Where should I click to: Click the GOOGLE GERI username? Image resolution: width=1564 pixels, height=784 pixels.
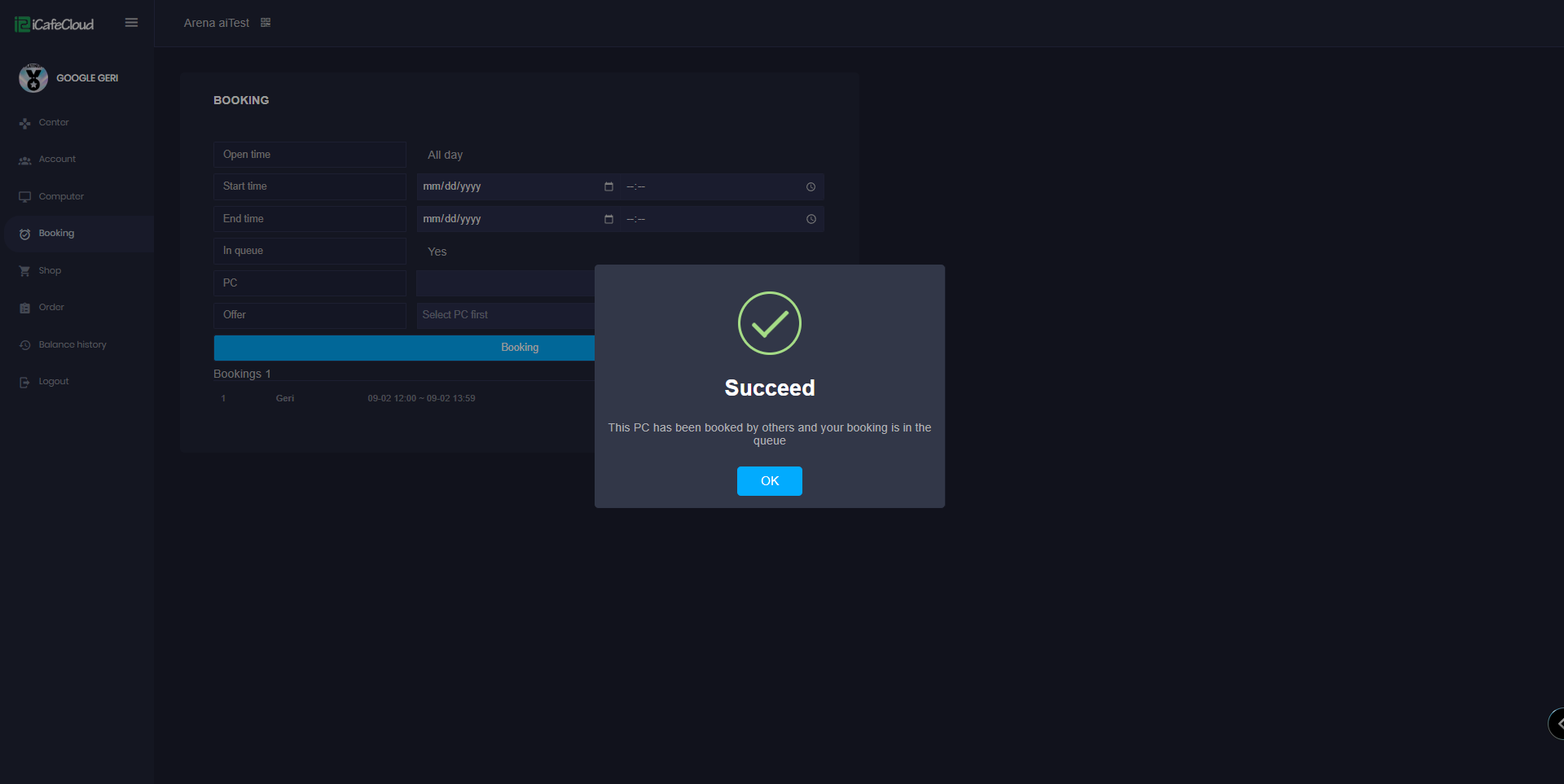coord(87,78)
